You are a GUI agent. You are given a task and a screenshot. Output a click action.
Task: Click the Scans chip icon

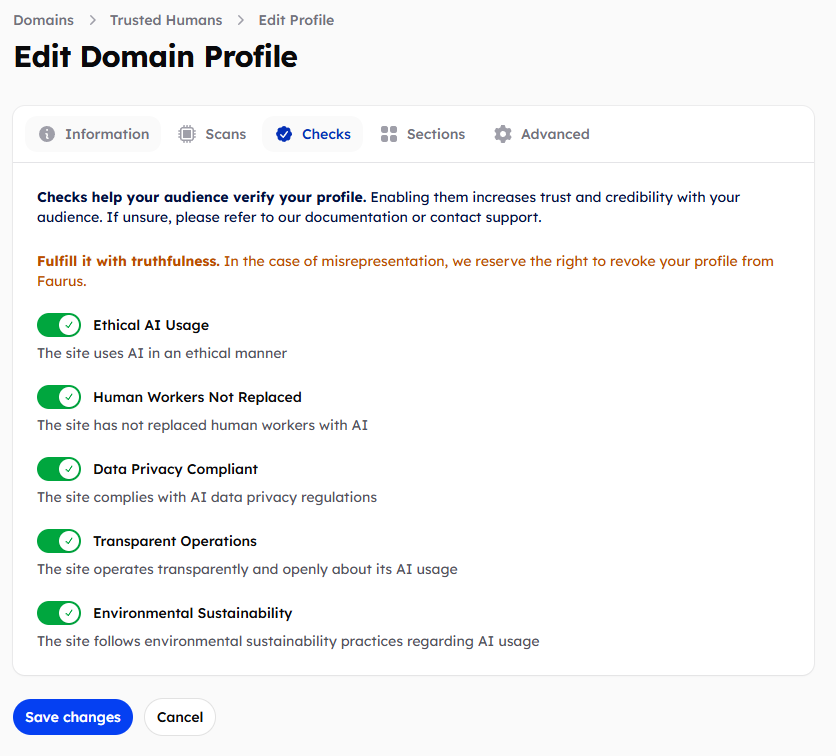[x=187, y=134]
